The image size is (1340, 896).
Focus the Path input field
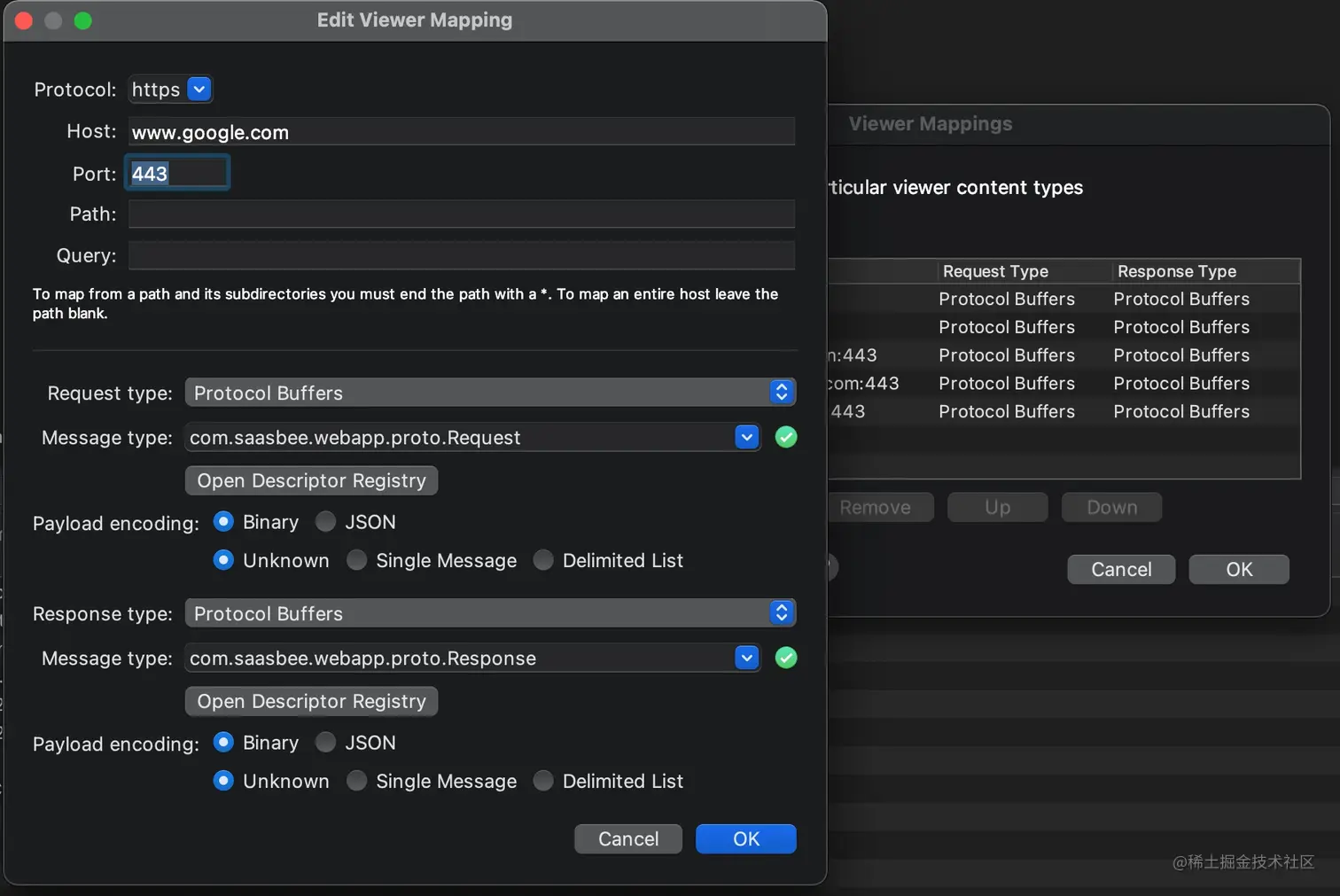click(x=461, y=214)
